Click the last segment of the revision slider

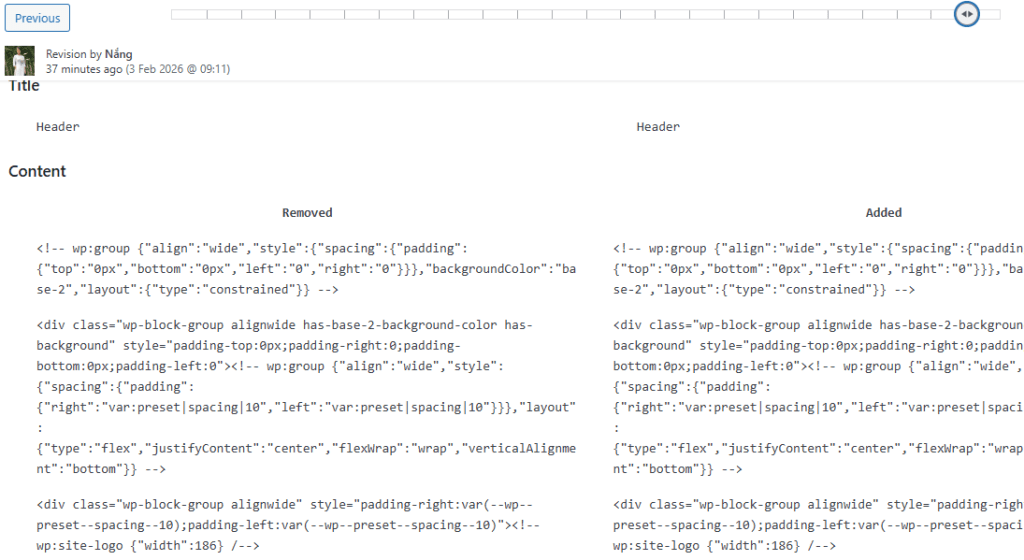(x=990, y=14)
